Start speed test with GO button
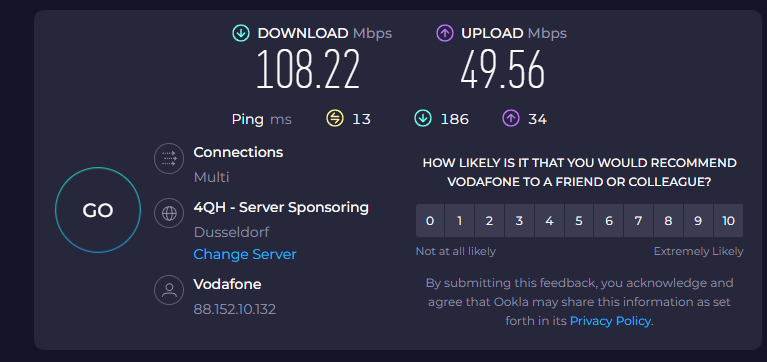767x362 pixels. click(x=98, y=210)
